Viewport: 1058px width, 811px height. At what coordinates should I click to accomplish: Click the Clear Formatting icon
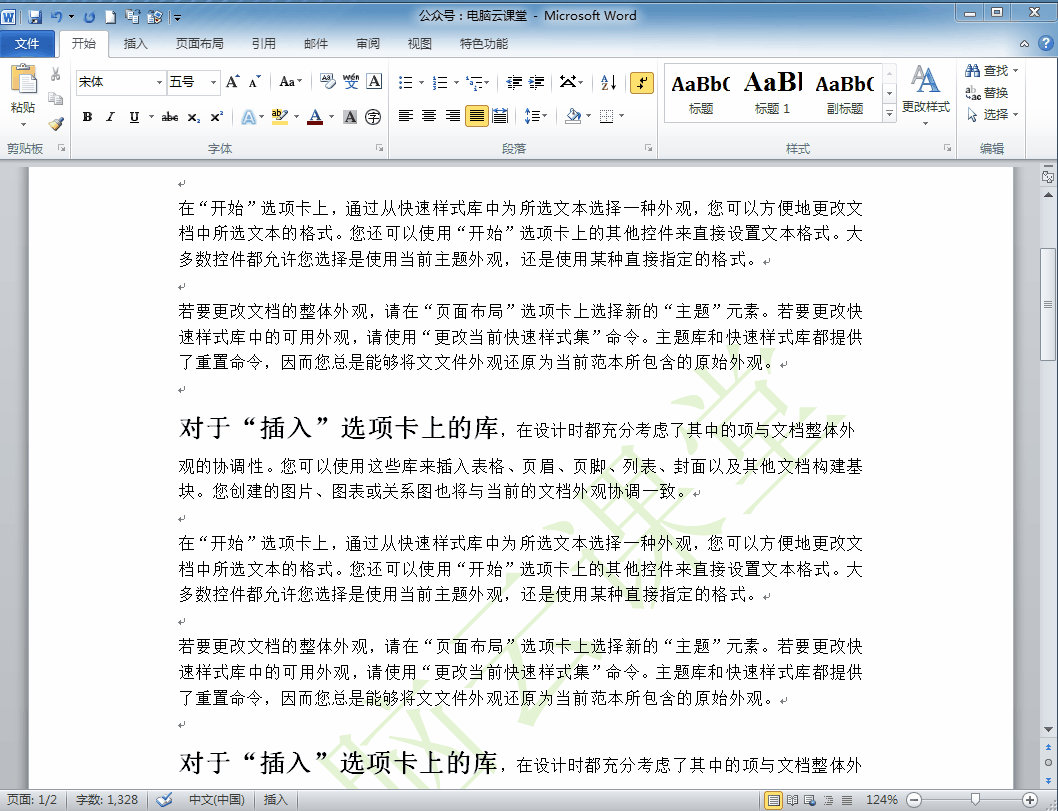(x=327, y=82)
